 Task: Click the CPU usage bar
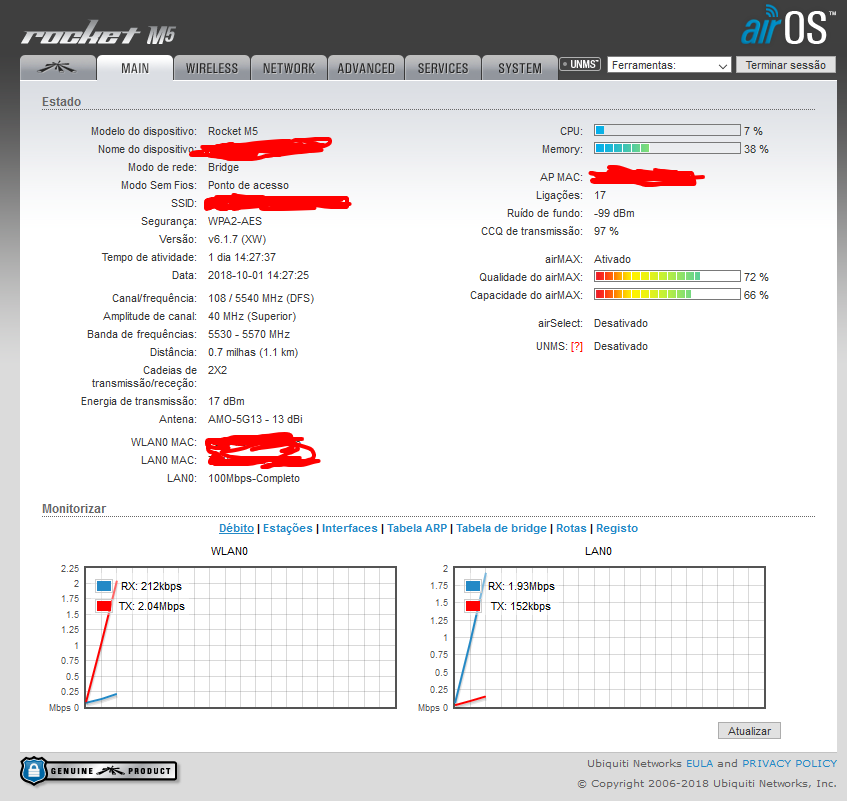point(667,130)
